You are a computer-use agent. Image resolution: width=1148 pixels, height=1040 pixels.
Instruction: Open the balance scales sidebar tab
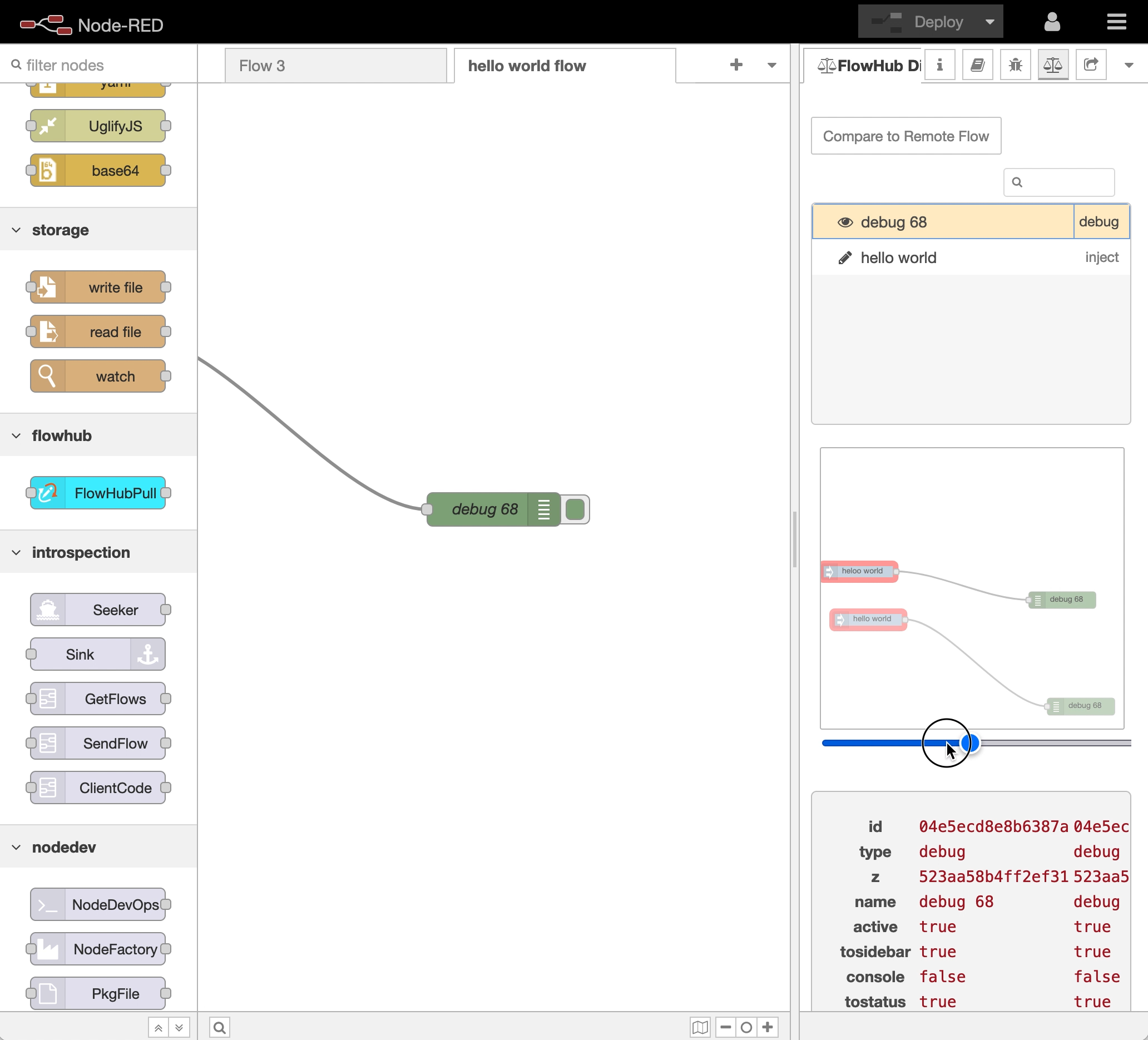point(1052,65)
